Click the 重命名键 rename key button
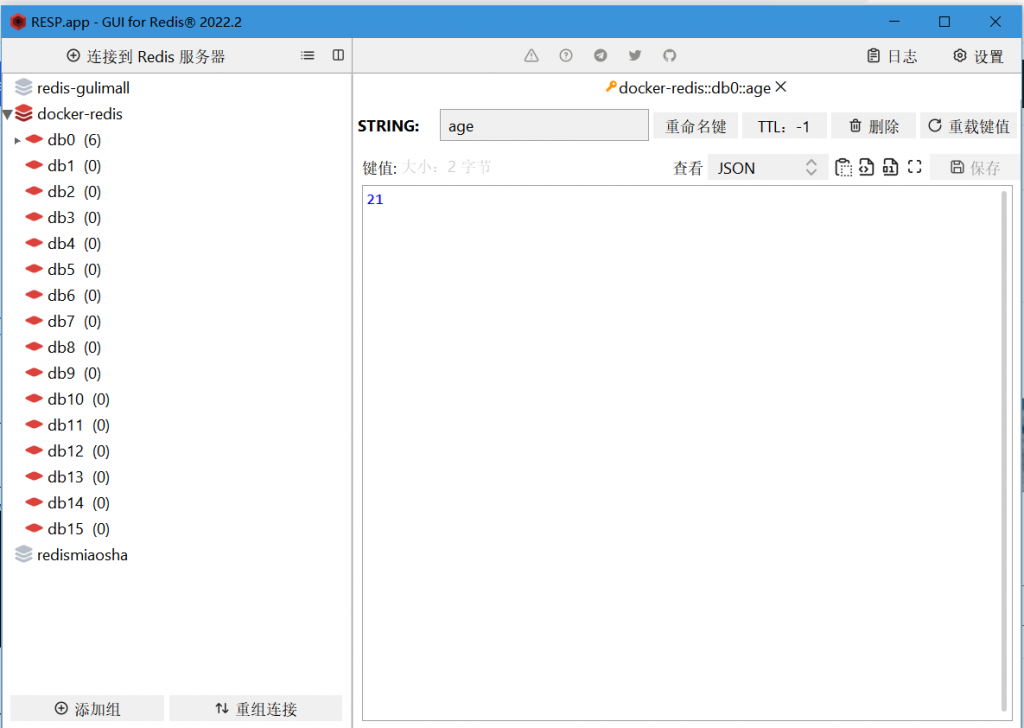The image size is (1024, 728). pyautogui.click(x=696, y=126)
